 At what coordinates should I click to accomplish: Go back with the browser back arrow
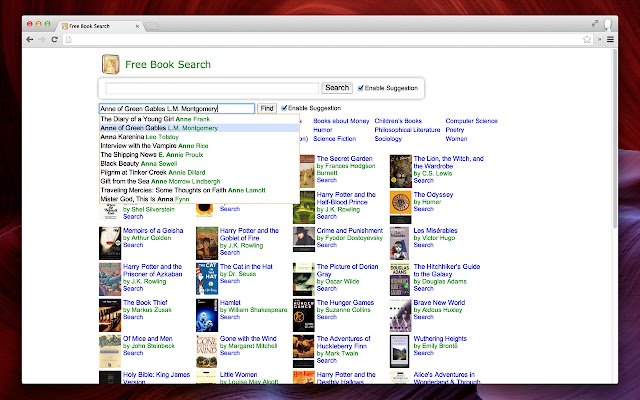[x=30, y=40]
